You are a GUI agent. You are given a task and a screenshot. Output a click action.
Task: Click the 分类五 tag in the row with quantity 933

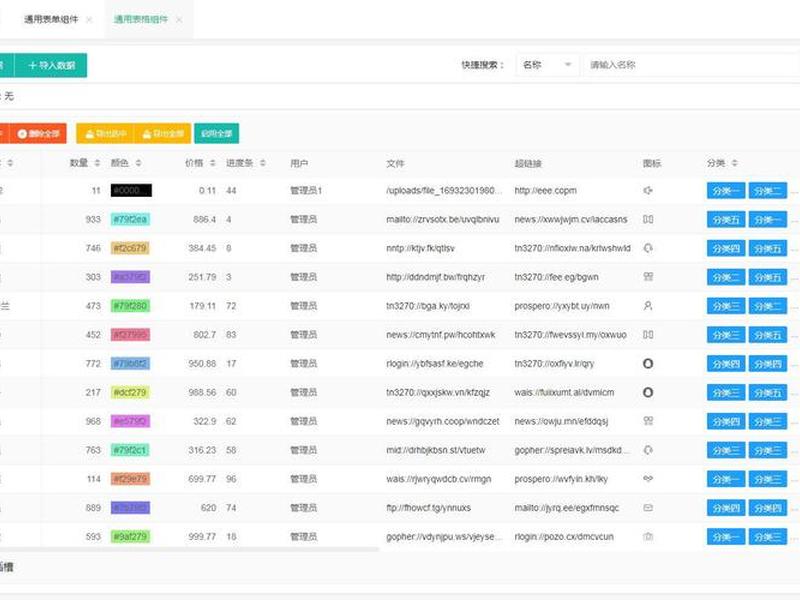[726, 219]
